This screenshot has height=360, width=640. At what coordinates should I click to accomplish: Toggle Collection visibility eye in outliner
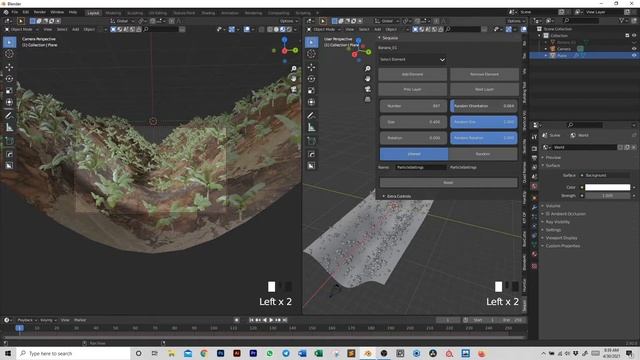[x=634, y=36]
